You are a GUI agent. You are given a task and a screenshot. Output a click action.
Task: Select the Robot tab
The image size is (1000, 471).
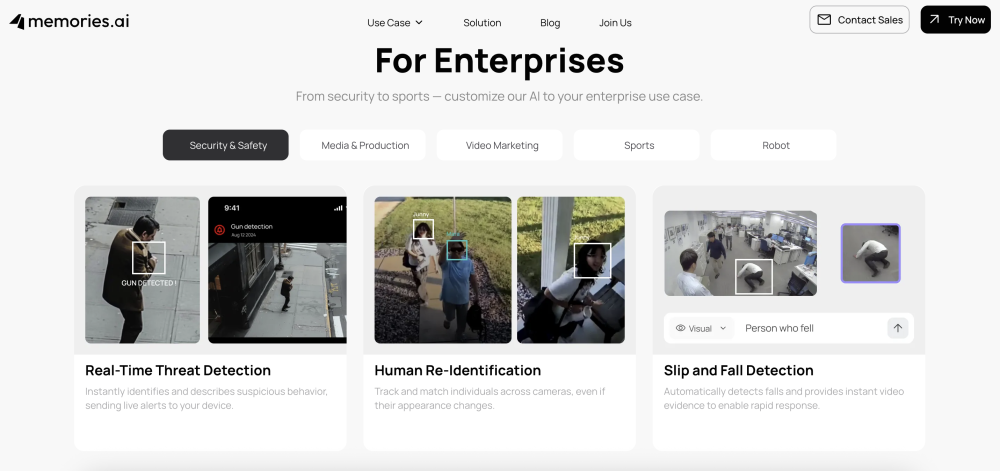tap(774, 145)
